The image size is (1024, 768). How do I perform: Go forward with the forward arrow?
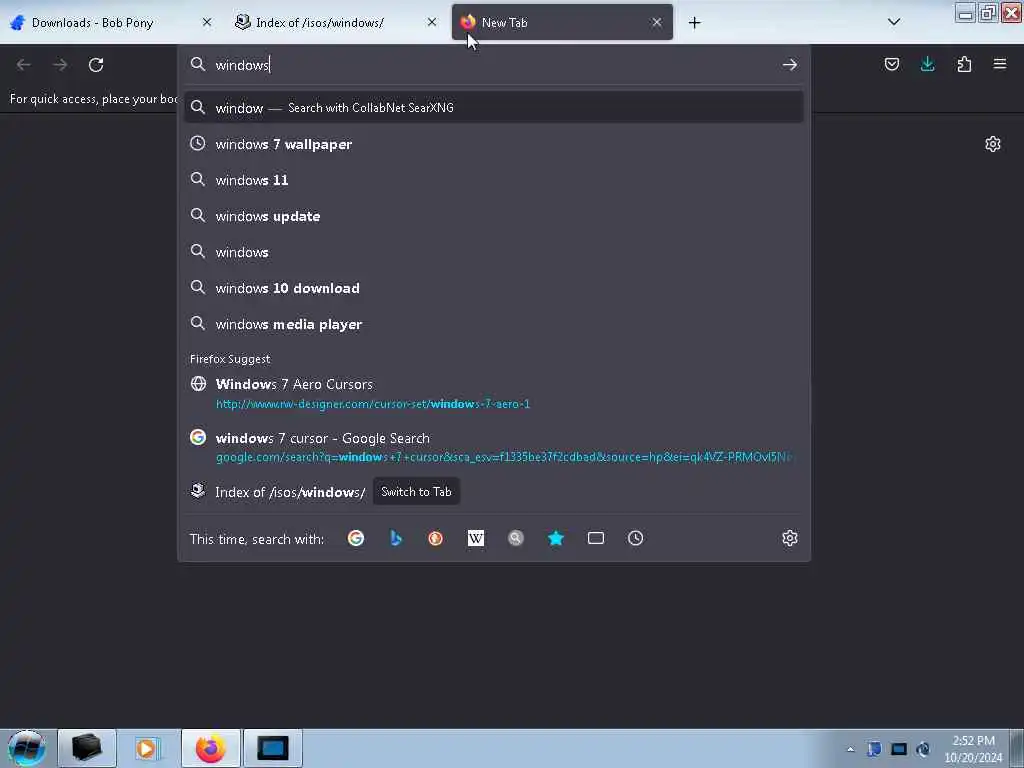click(60, 65)
